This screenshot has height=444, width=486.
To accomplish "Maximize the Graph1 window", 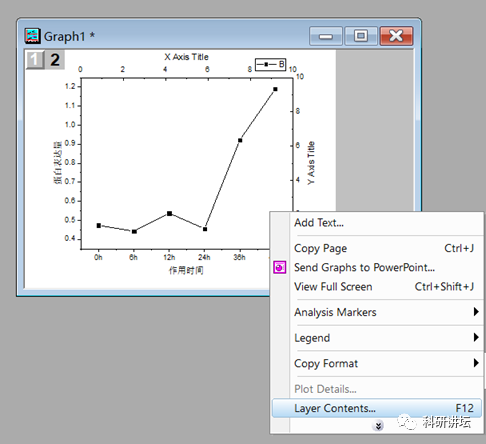I will point(361,36).
